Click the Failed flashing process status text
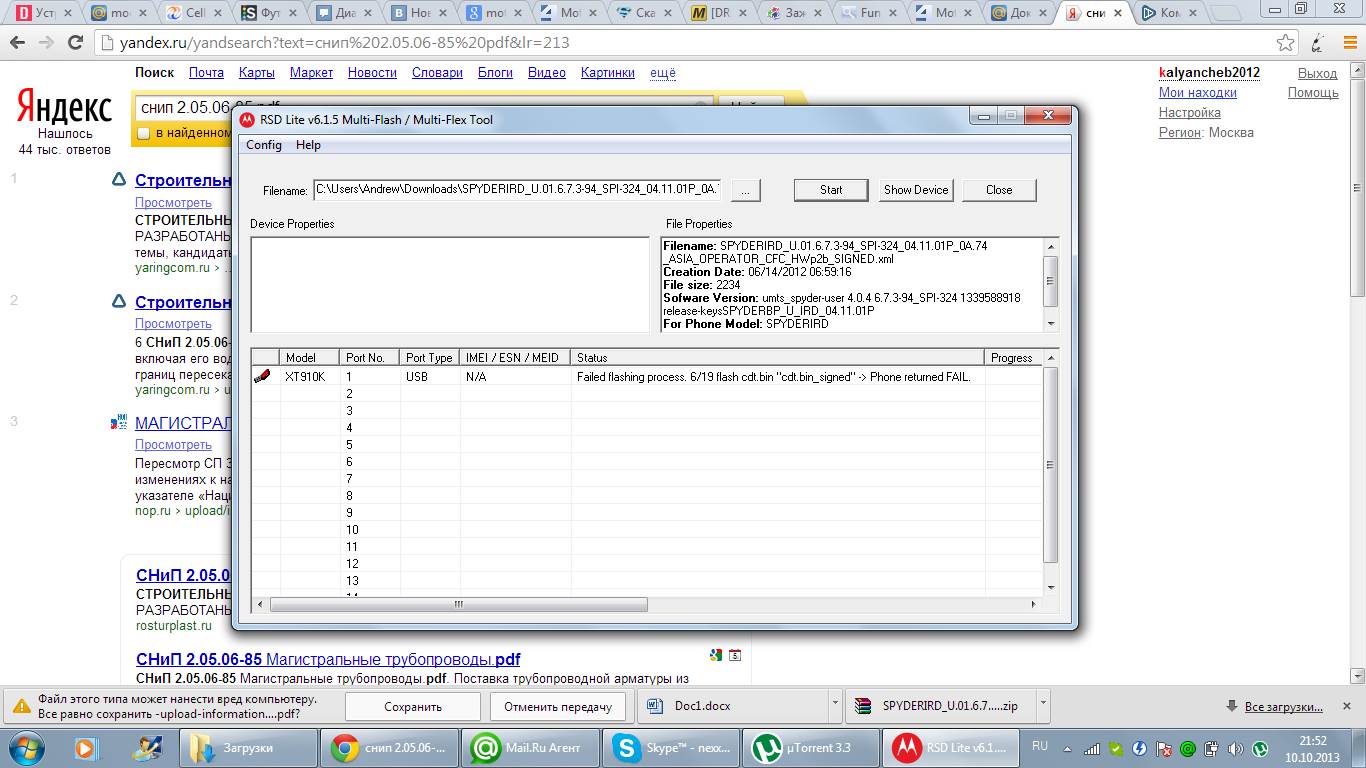 tap(774, 377)
